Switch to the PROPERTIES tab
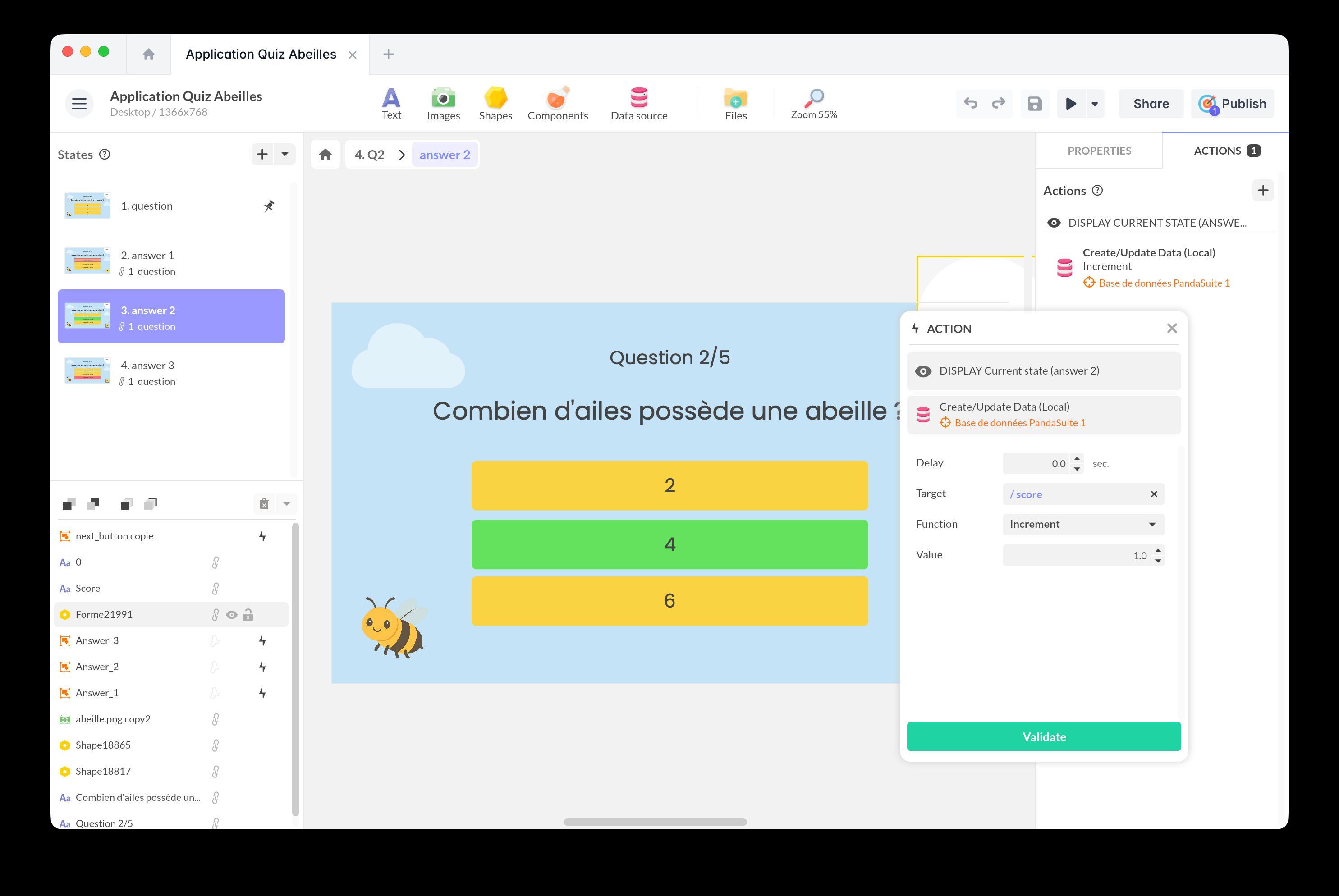This screenshot has height=896, width=1339. 1098,150
